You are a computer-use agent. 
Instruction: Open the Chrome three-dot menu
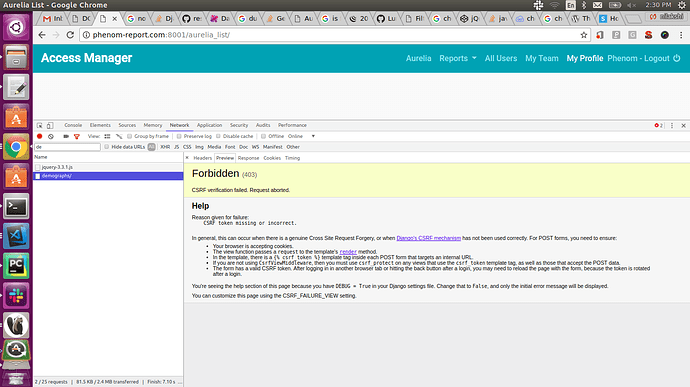click(x=681, y=35)
